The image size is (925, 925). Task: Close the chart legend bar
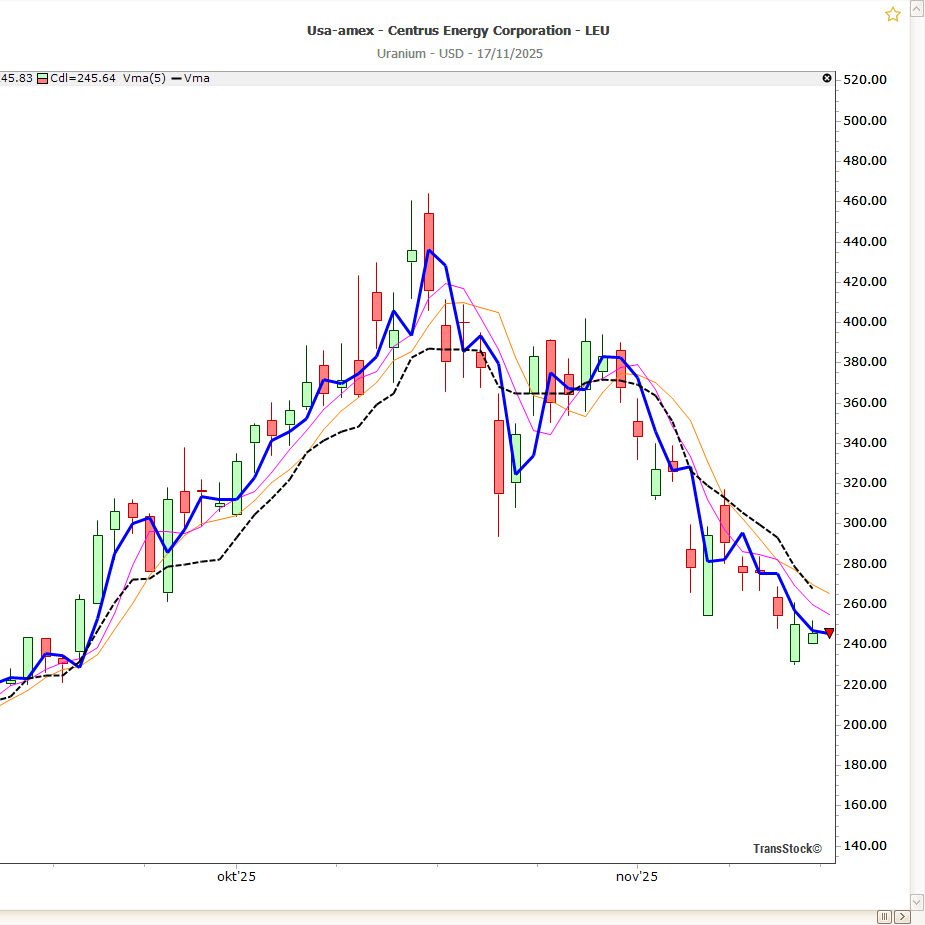click(826, 78)
